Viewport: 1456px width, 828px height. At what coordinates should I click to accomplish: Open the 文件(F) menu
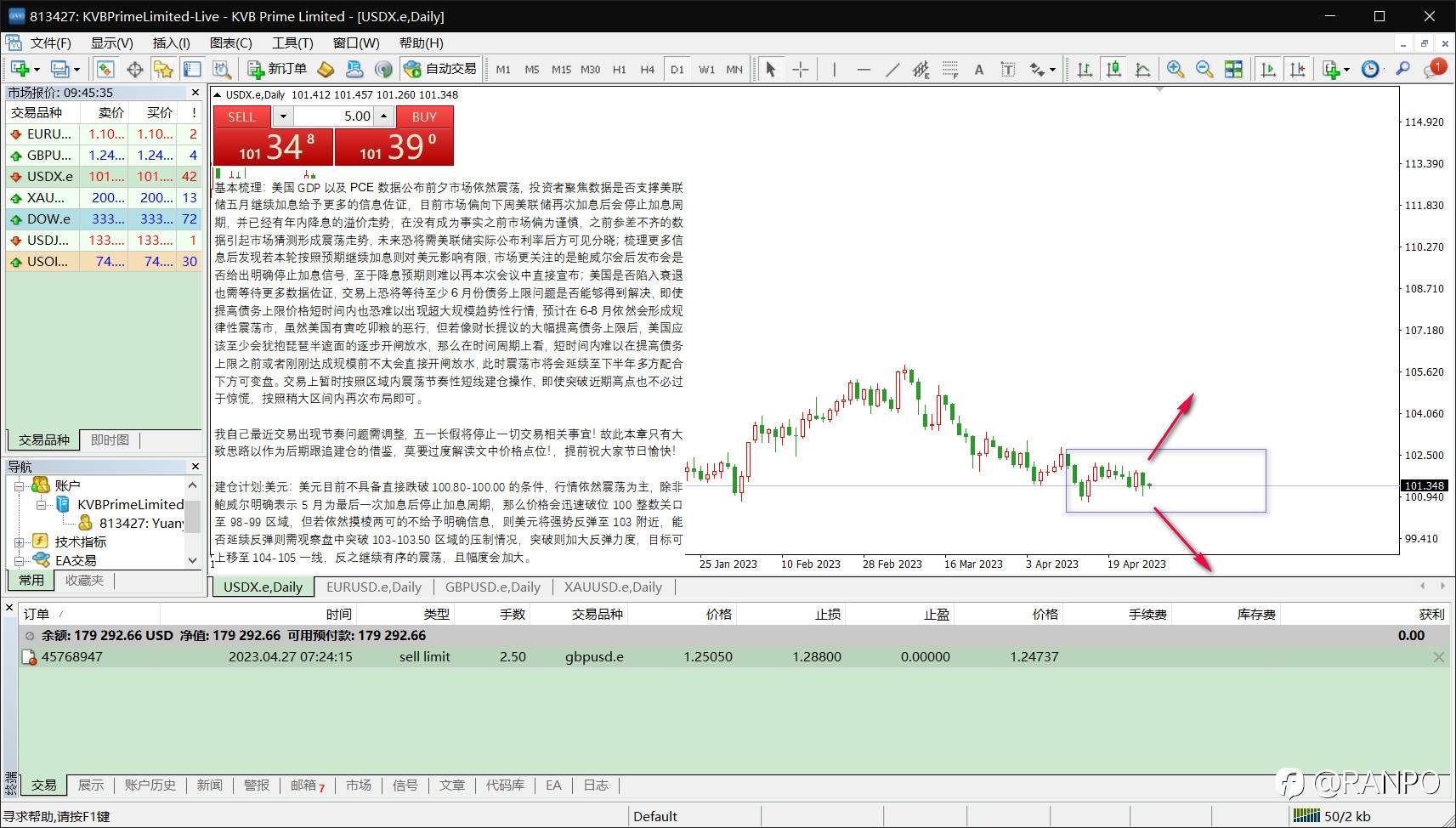[x=51, y=43]
